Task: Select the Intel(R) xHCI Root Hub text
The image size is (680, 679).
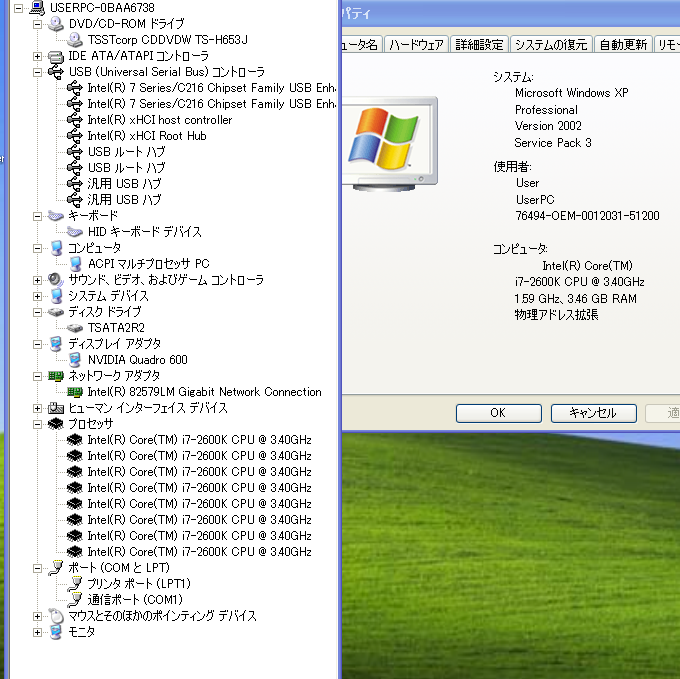Action: [147, 136]
